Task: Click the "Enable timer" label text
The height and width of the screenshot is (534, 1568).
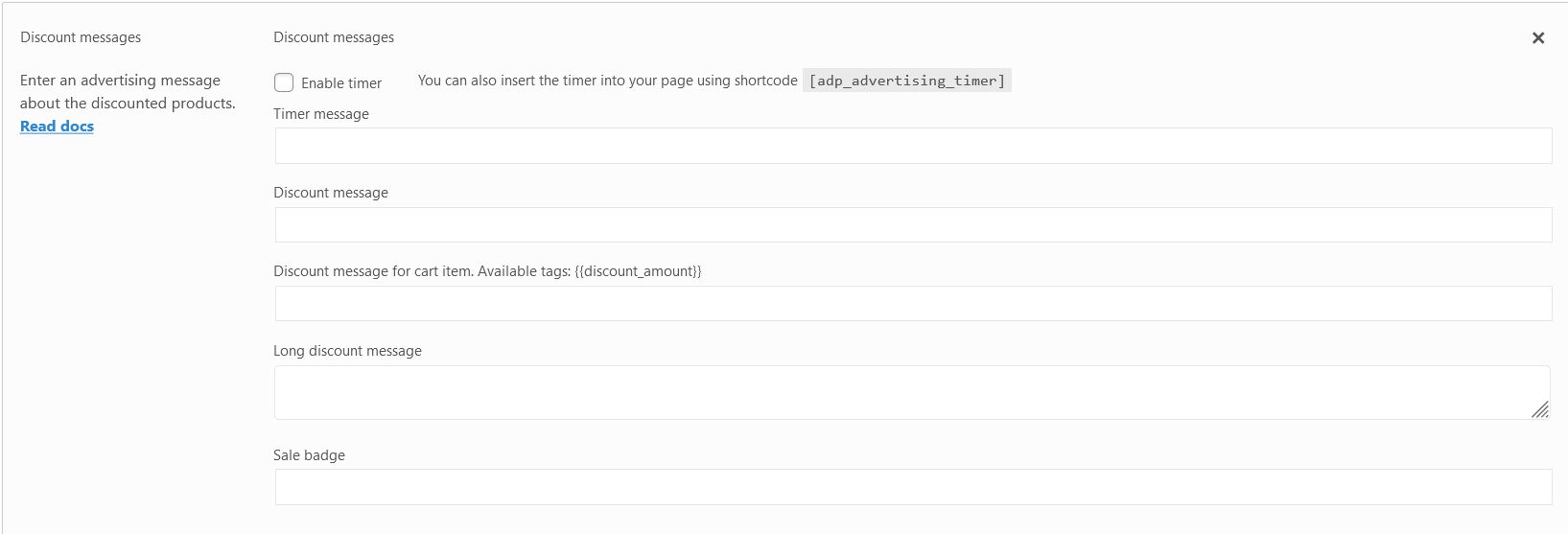Action: (341, 83)
